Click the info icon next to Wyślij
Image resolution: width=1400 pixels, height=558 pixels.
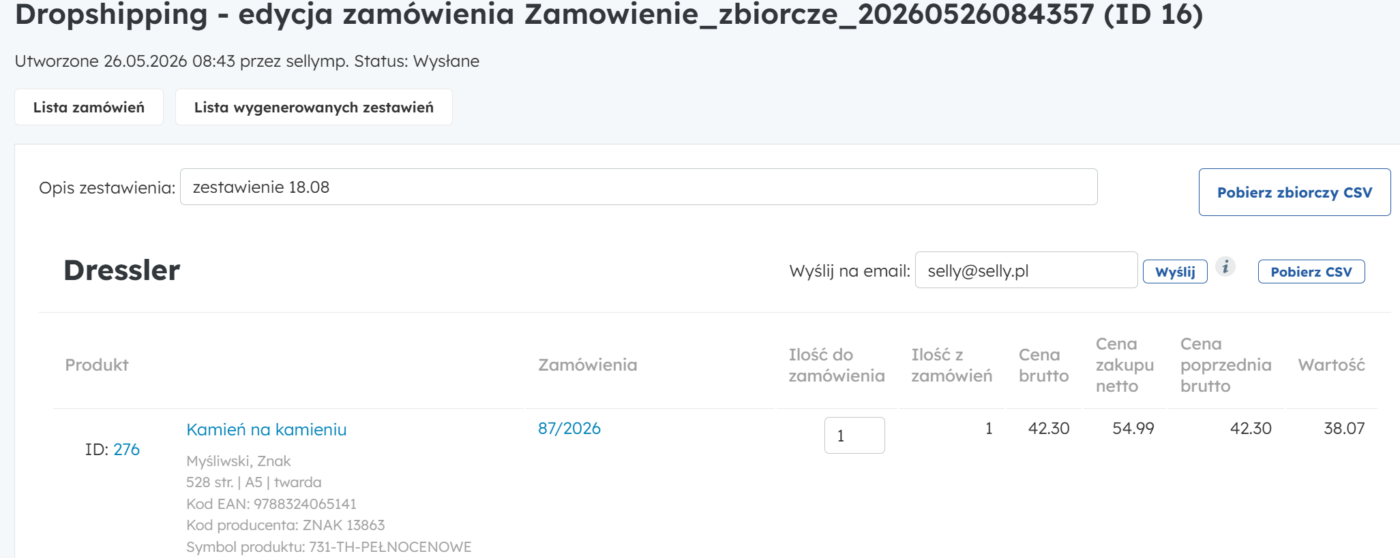[x=1227, y=268]
